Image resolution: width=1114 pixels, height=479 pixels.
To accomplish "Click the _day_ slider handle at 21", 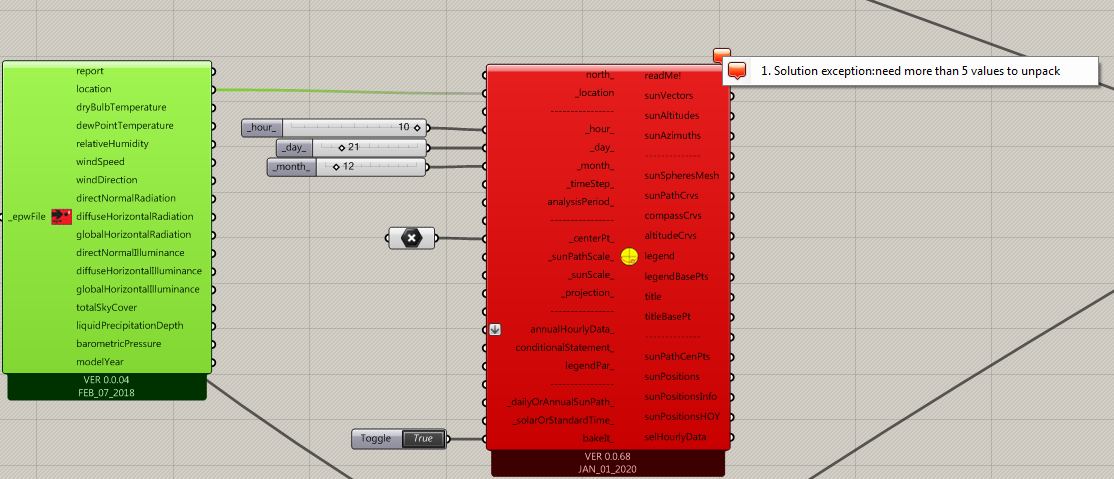I will (x=341, y=148).
